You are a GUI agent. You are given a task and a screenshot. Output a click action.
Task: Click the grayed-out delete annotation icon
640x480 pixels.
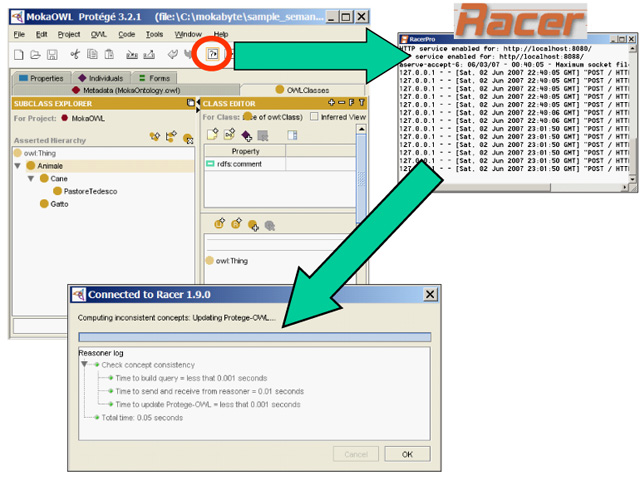[263, 136]
